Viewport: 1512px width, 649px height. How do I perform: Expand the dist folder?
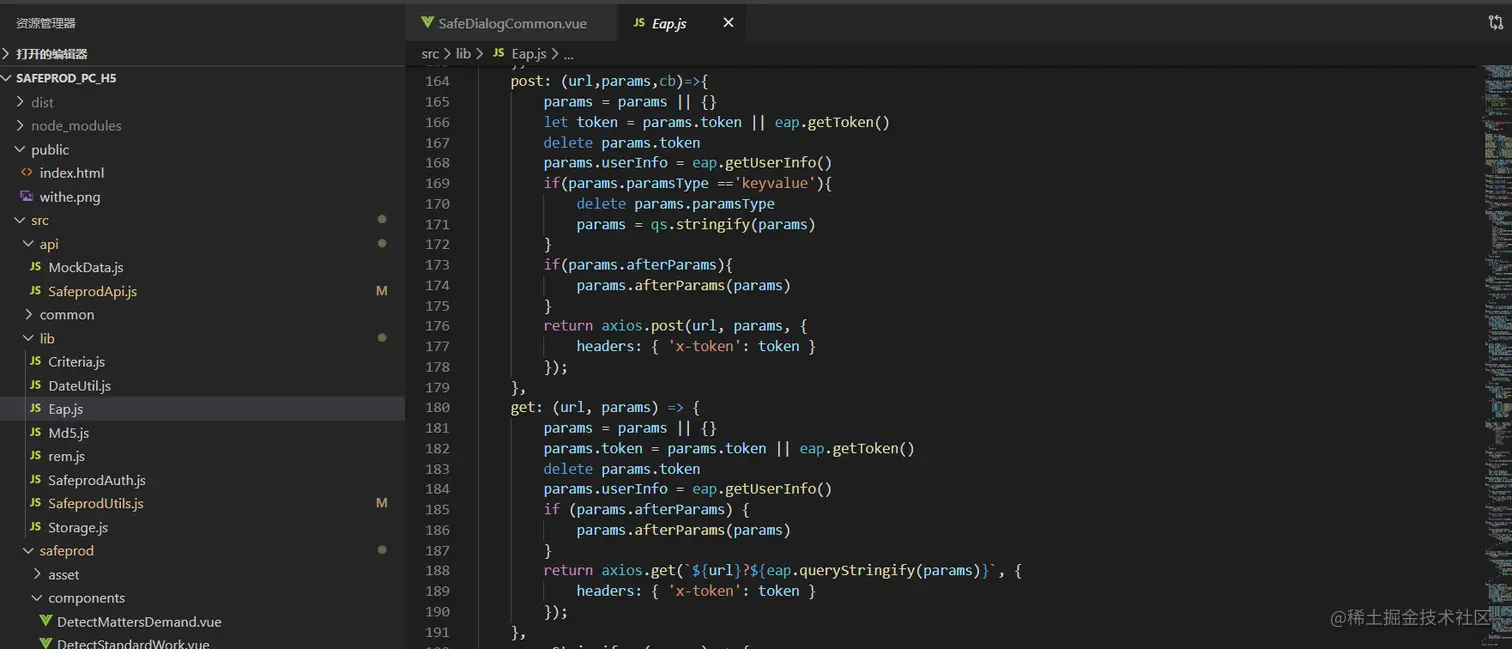[x=202, y=102]
